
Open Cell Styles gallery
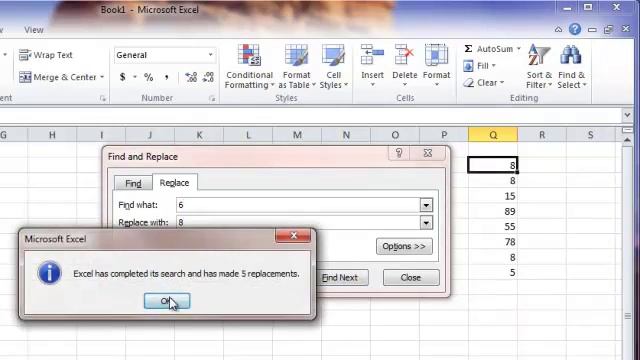click(x=333, y=66)
